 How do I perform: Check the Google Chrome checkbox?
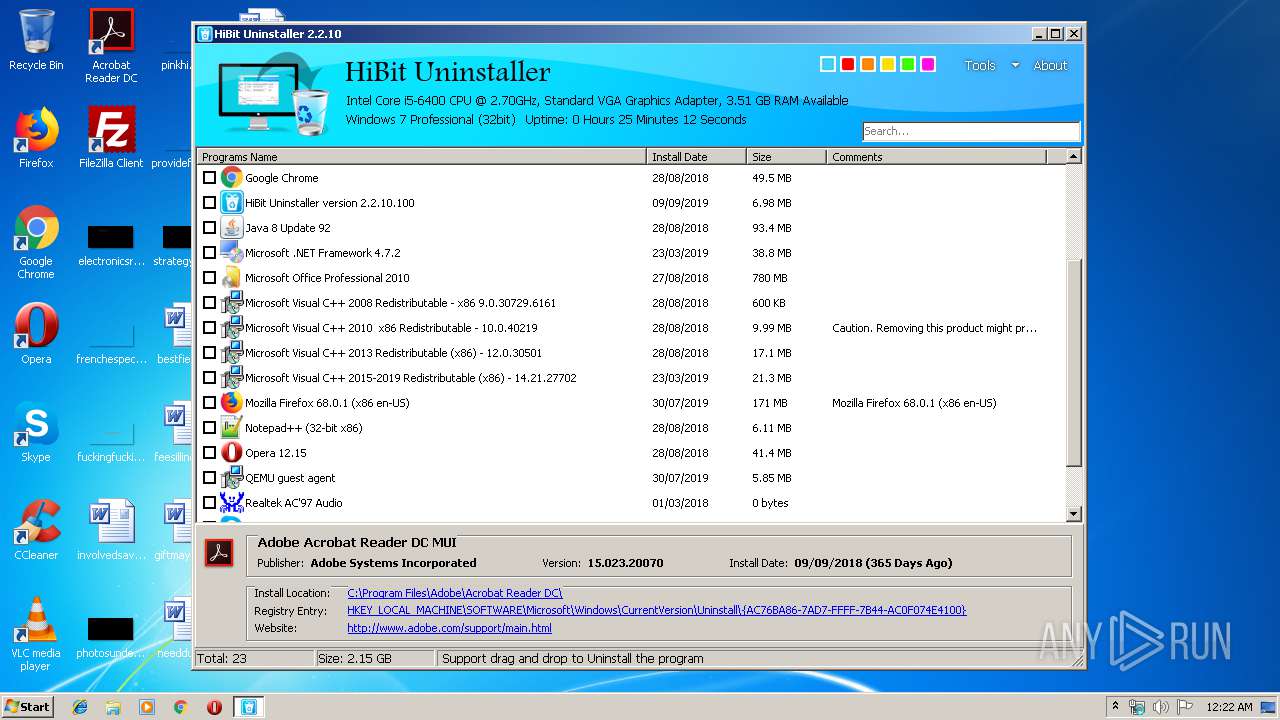point(209,178)
